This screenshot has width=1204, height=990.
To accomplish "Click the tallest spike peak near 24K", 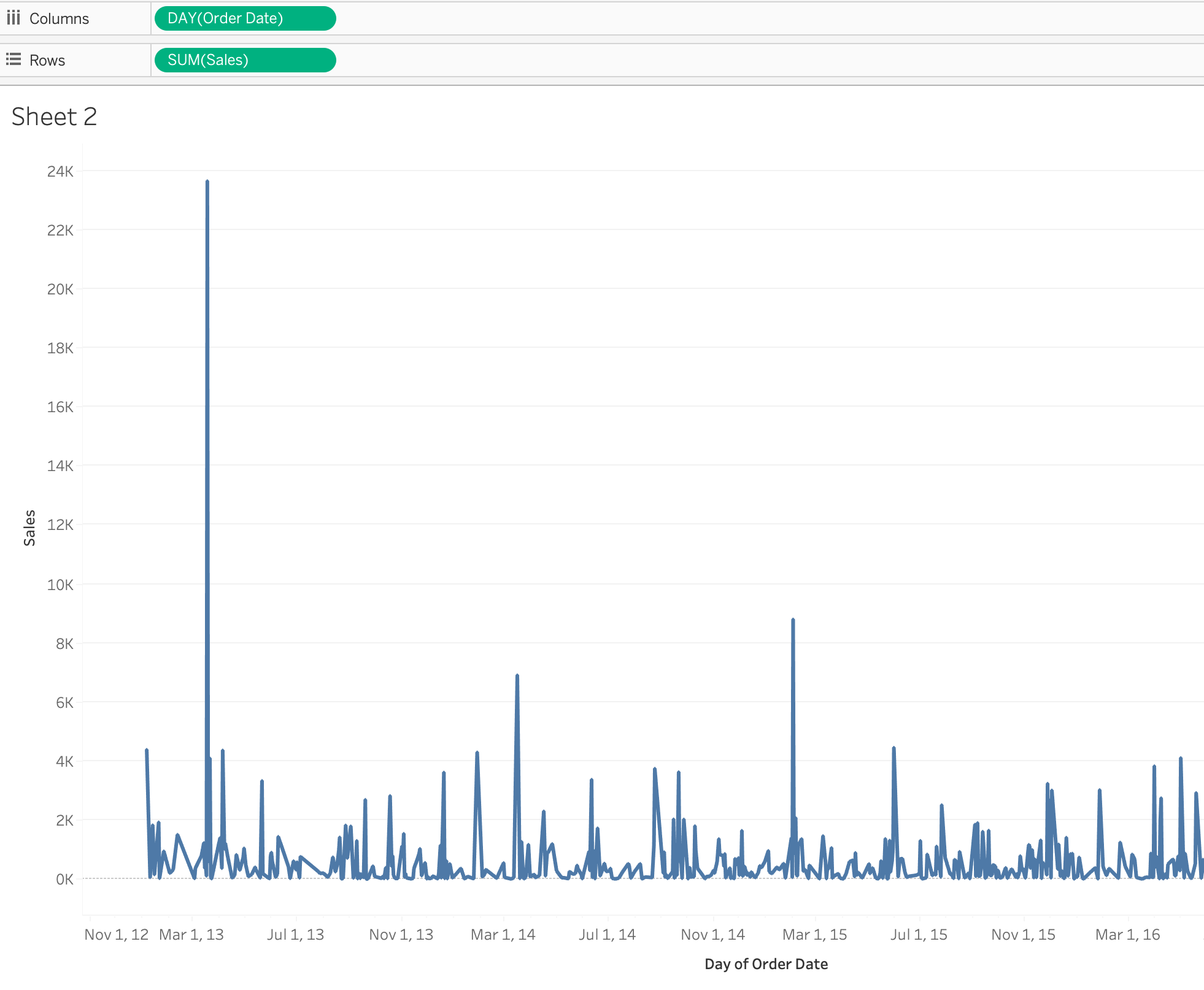I will (x=207, y=182).
